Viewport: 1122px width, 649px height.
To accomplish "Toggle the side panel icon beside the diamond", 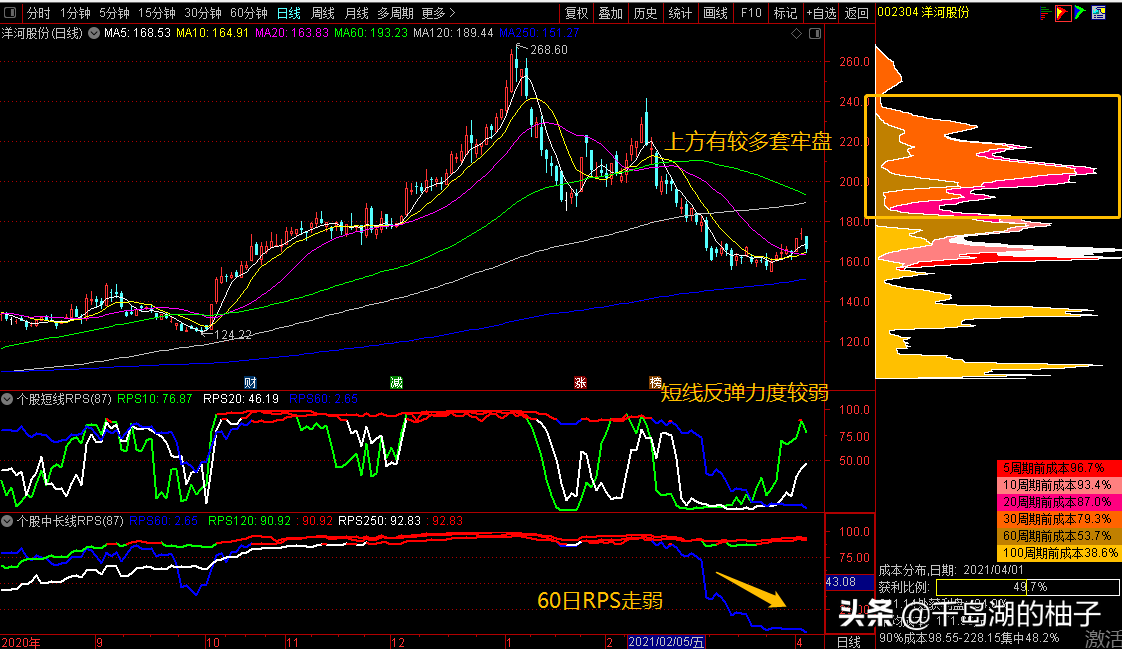I will [814, 34].
